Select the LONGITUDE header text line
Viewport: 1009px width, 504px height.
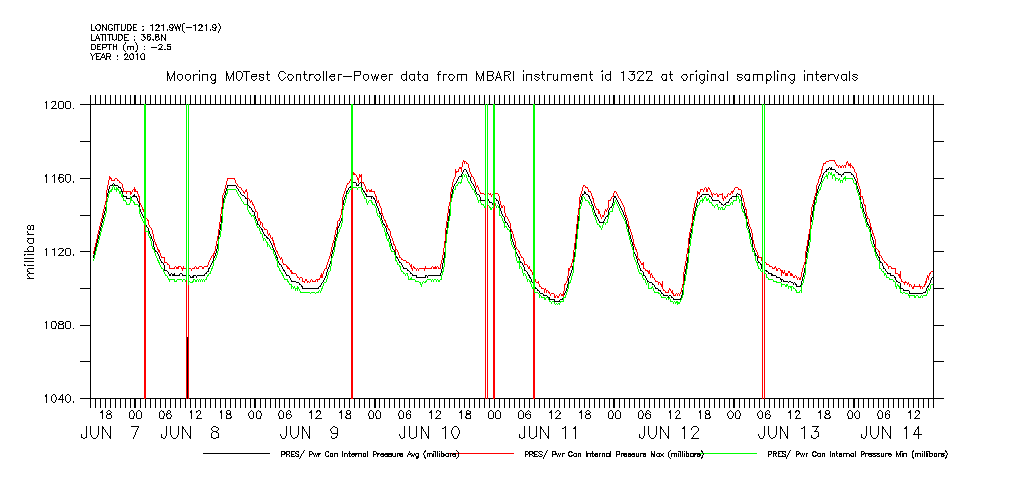[155, 27]
